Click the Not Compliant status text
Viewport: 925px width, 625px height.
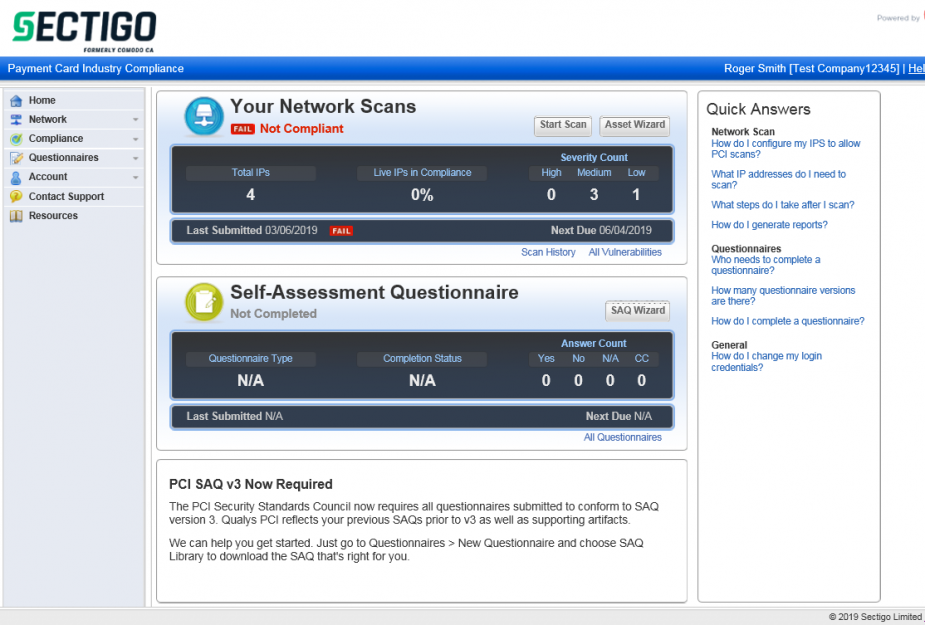click(301, 129)
